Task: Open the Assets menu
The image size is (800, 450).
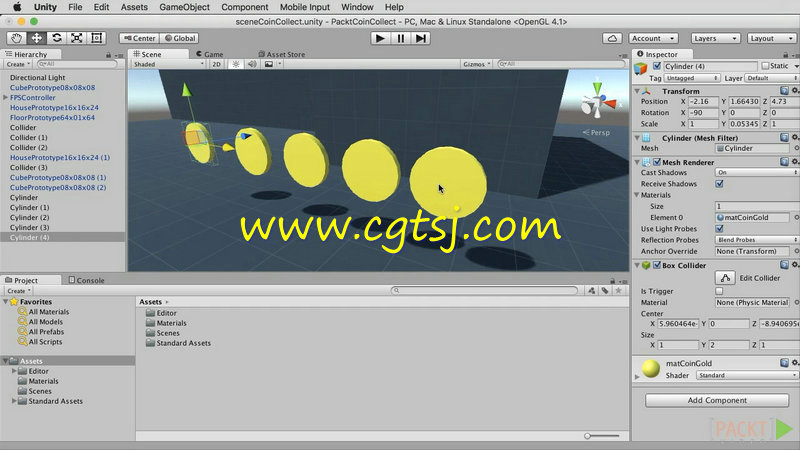Action: 134,7
